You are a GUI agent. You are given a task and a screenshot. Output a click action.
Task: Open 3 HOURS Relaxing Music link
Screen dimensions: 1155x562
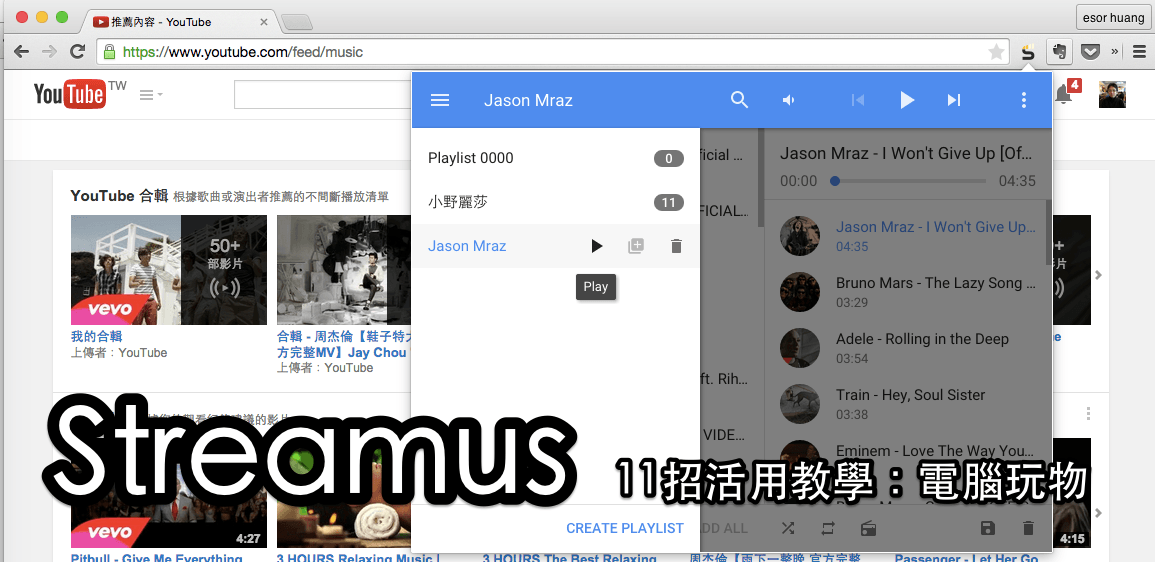(358, 558)
